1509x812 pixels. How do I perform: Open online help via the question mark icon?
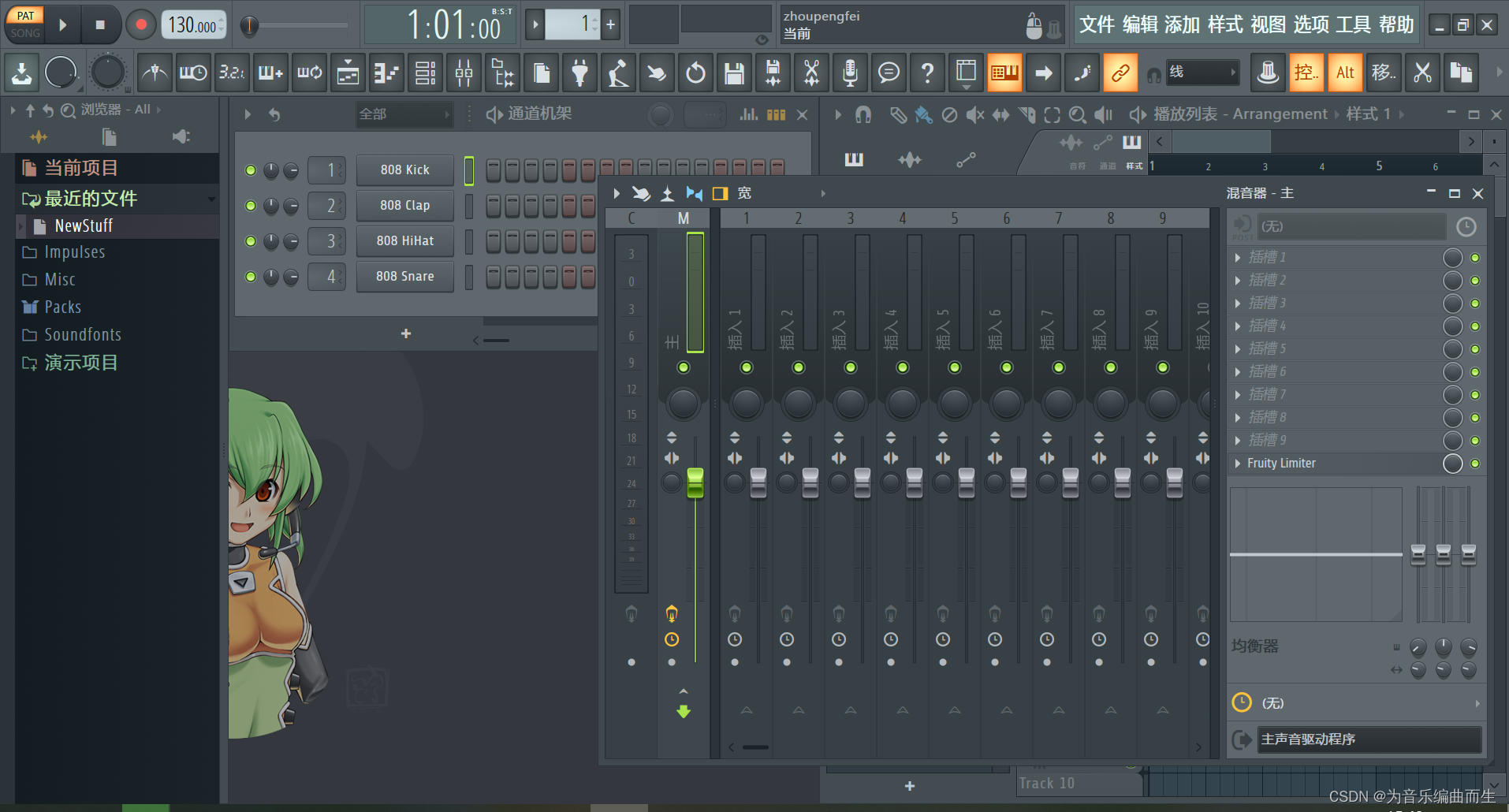click(x=927, y=73)
